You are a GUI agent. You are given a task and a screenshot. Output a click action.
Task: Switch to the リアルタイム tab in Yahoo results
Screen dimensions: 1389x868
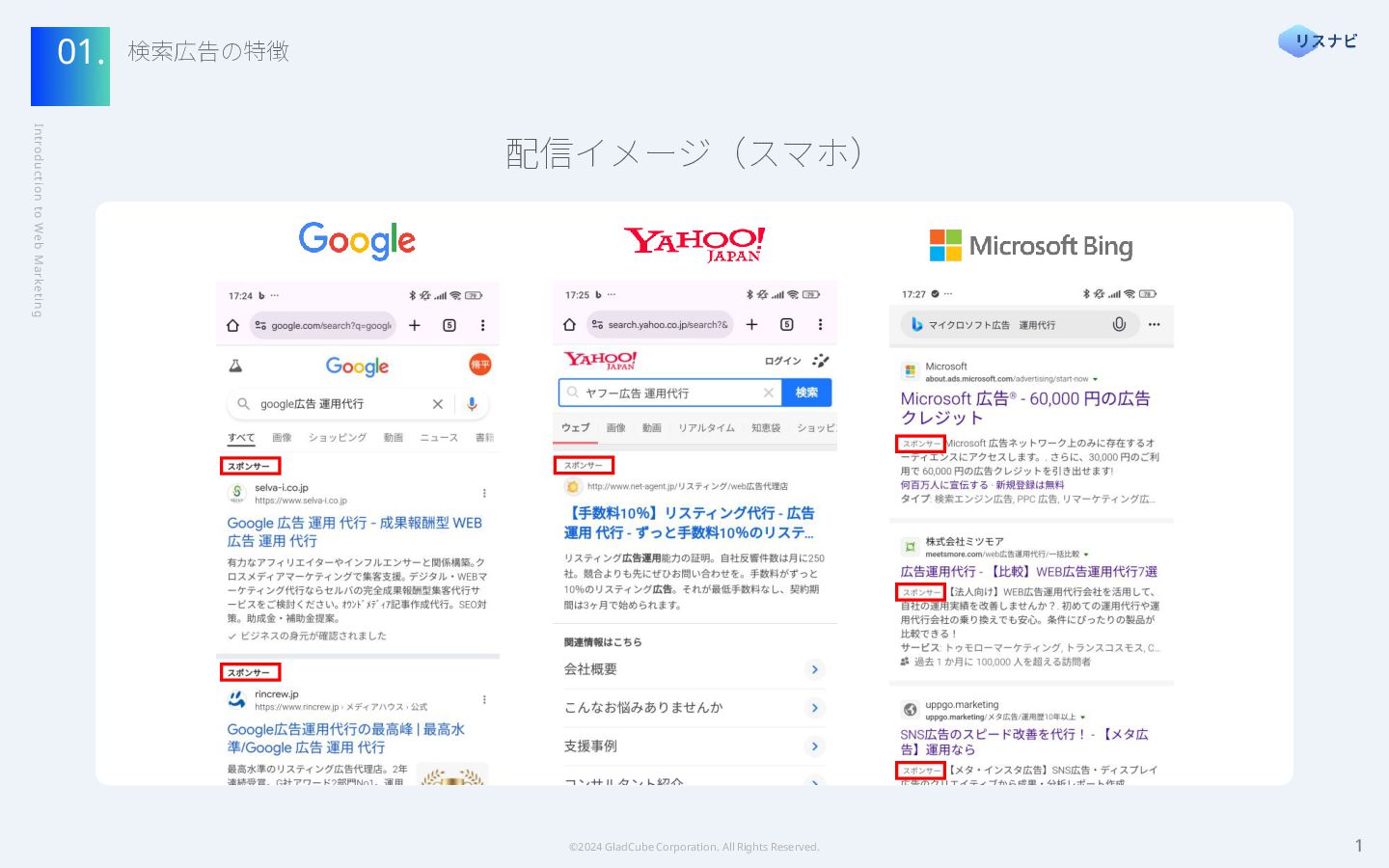[706, 428]
